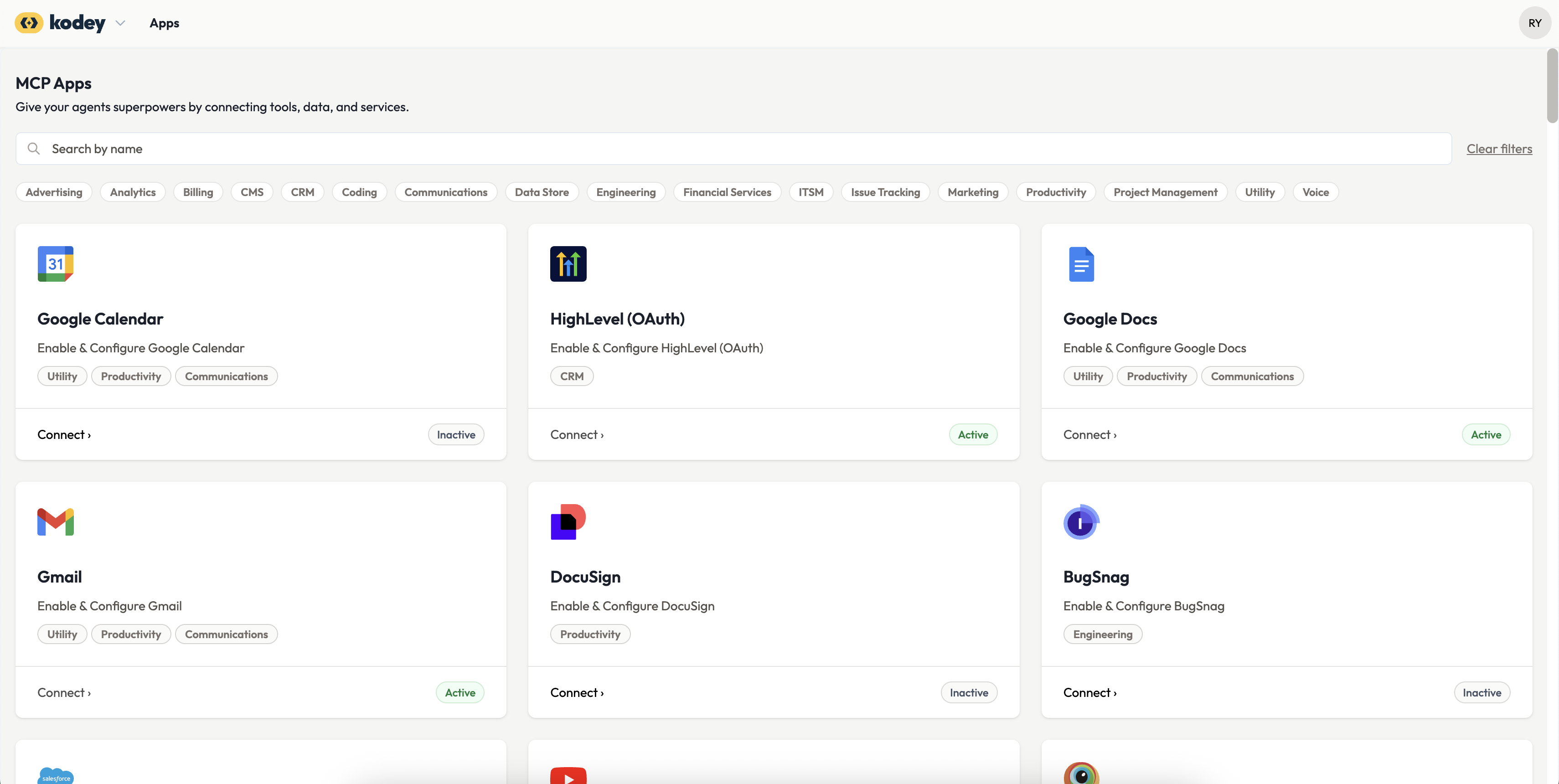
Task: Click the Google Calendar app icon
Action: coord(55,264)
